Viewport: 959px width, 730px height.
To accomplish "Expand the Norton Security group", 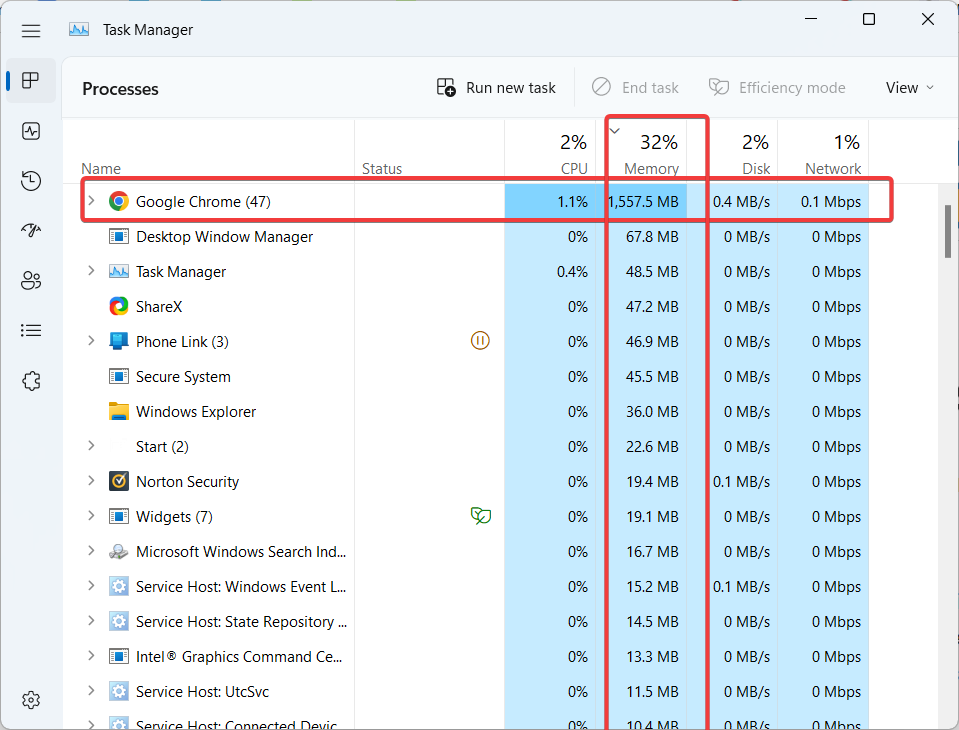I will [x=91, y=481].
